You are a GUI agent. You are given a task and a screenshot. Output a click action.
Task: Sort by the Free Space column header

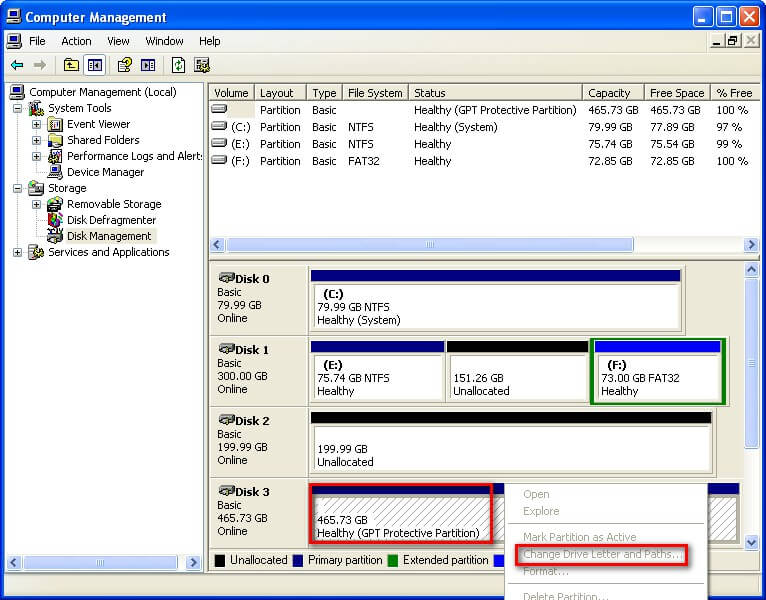click(x=677, y=93)
